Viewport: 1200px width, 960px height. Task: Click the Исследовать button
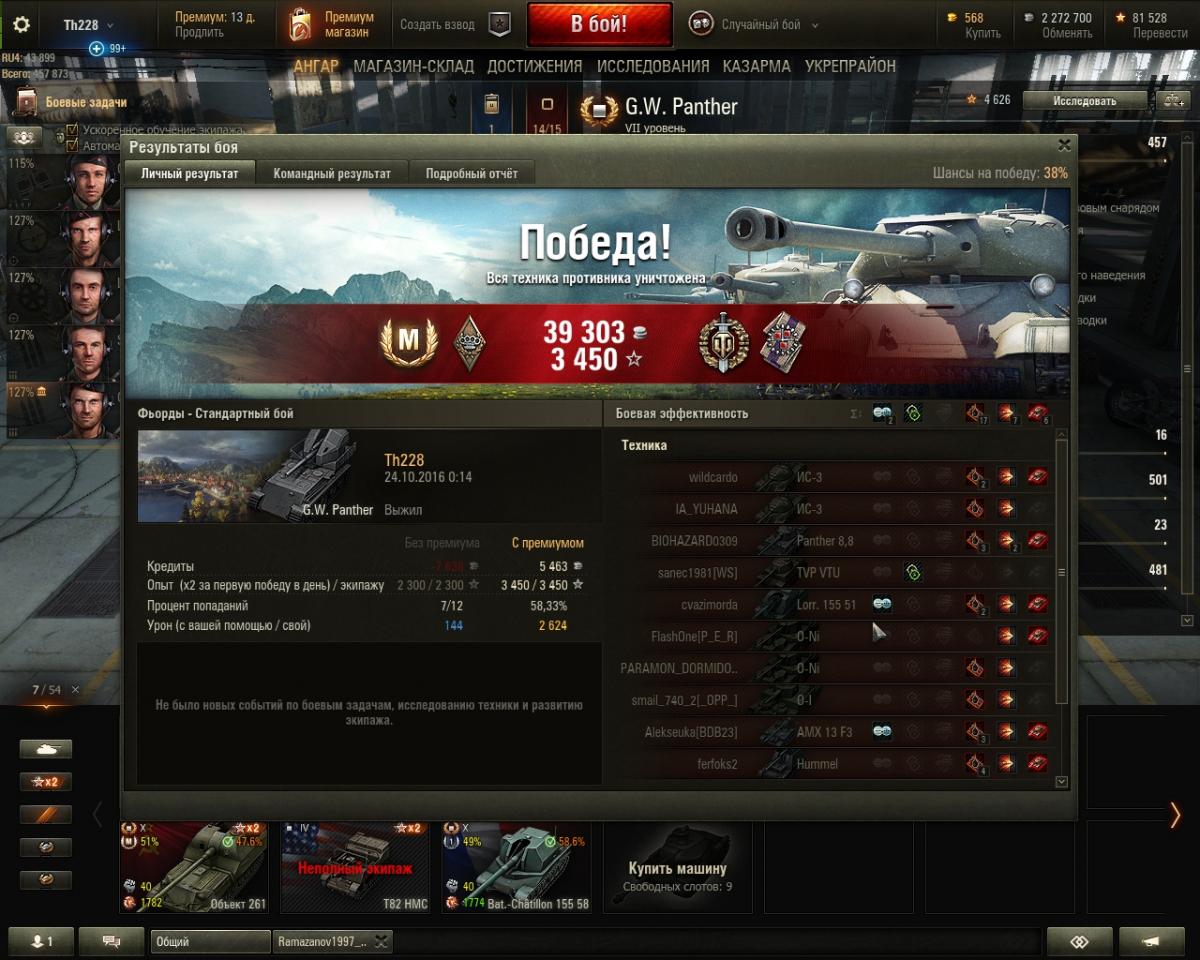[1084, 100]
